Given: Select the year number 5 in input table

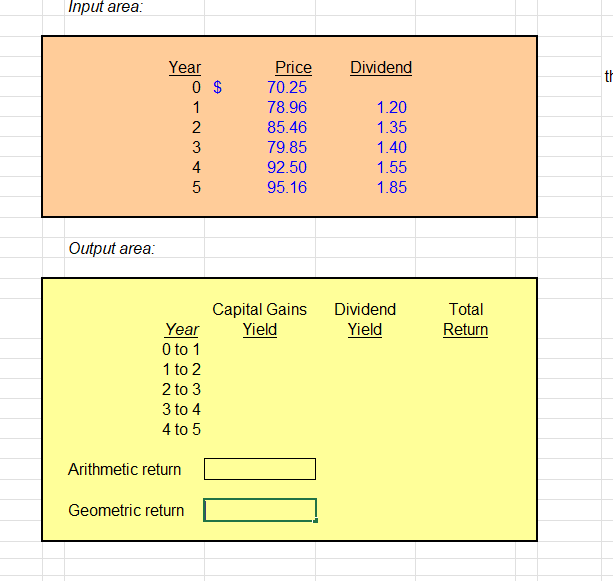Looking at the screenshot, I should 196,187.
